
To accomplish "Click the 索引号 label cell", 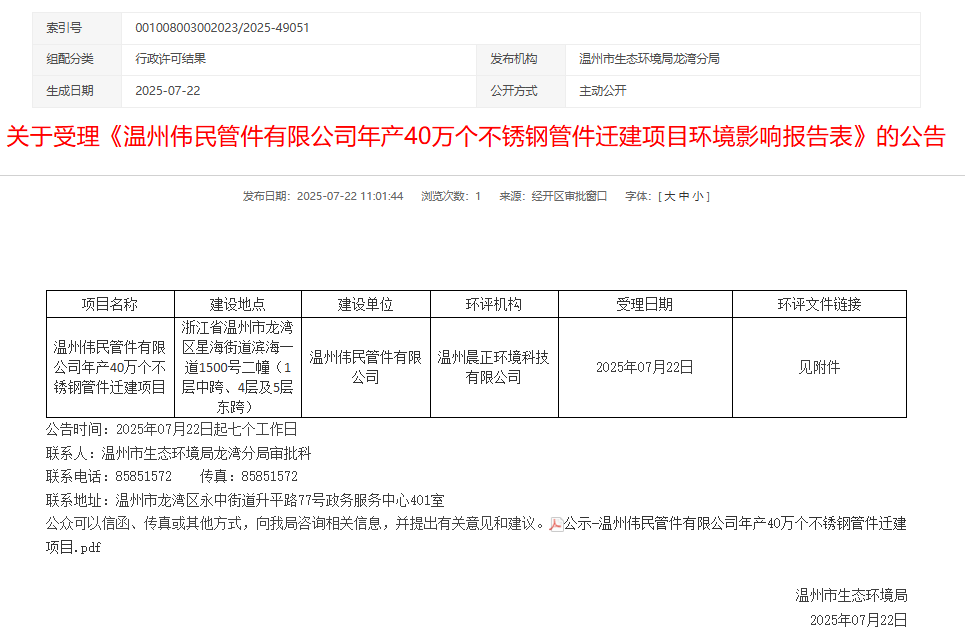I will click(77, 28).
